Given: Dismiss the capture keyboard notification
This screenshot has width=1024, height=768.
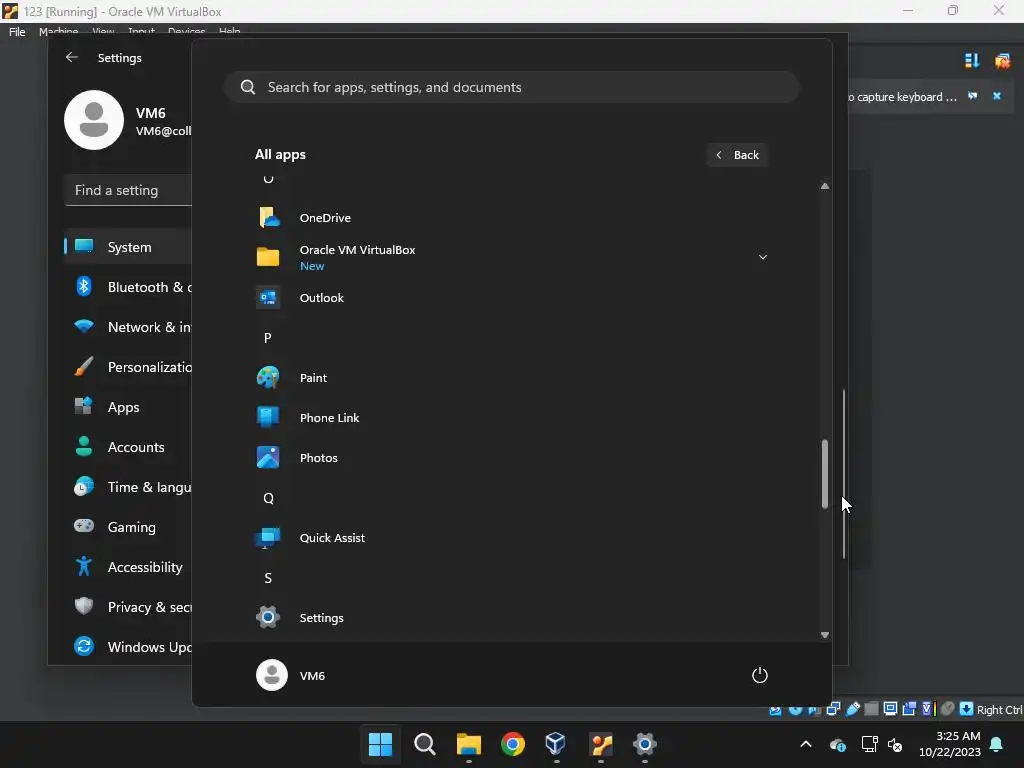Looking at the screenshot, I should pyautogui.click(x=997, y=96).
